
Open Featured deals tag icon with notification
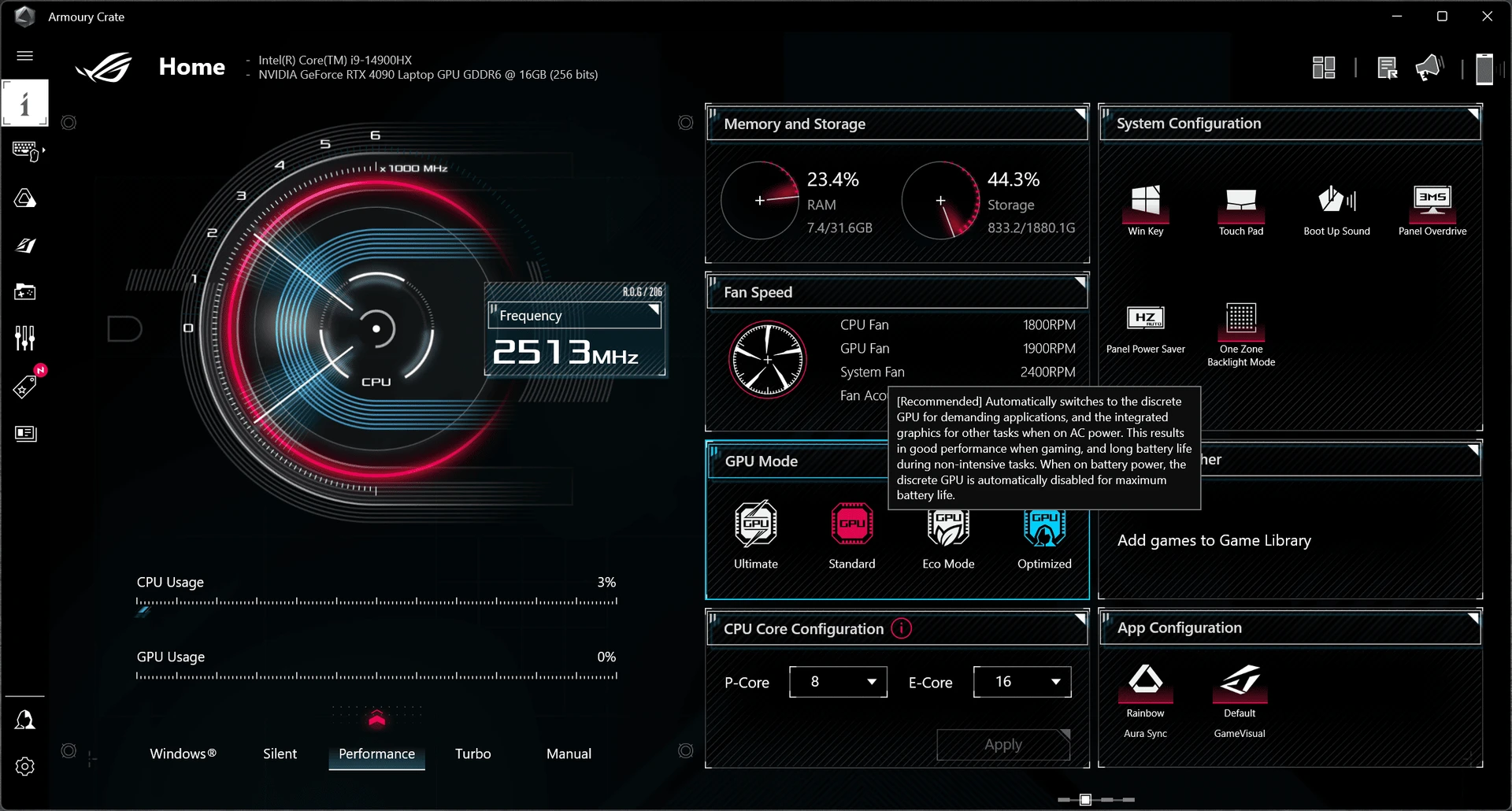click(x=25, y=386)
